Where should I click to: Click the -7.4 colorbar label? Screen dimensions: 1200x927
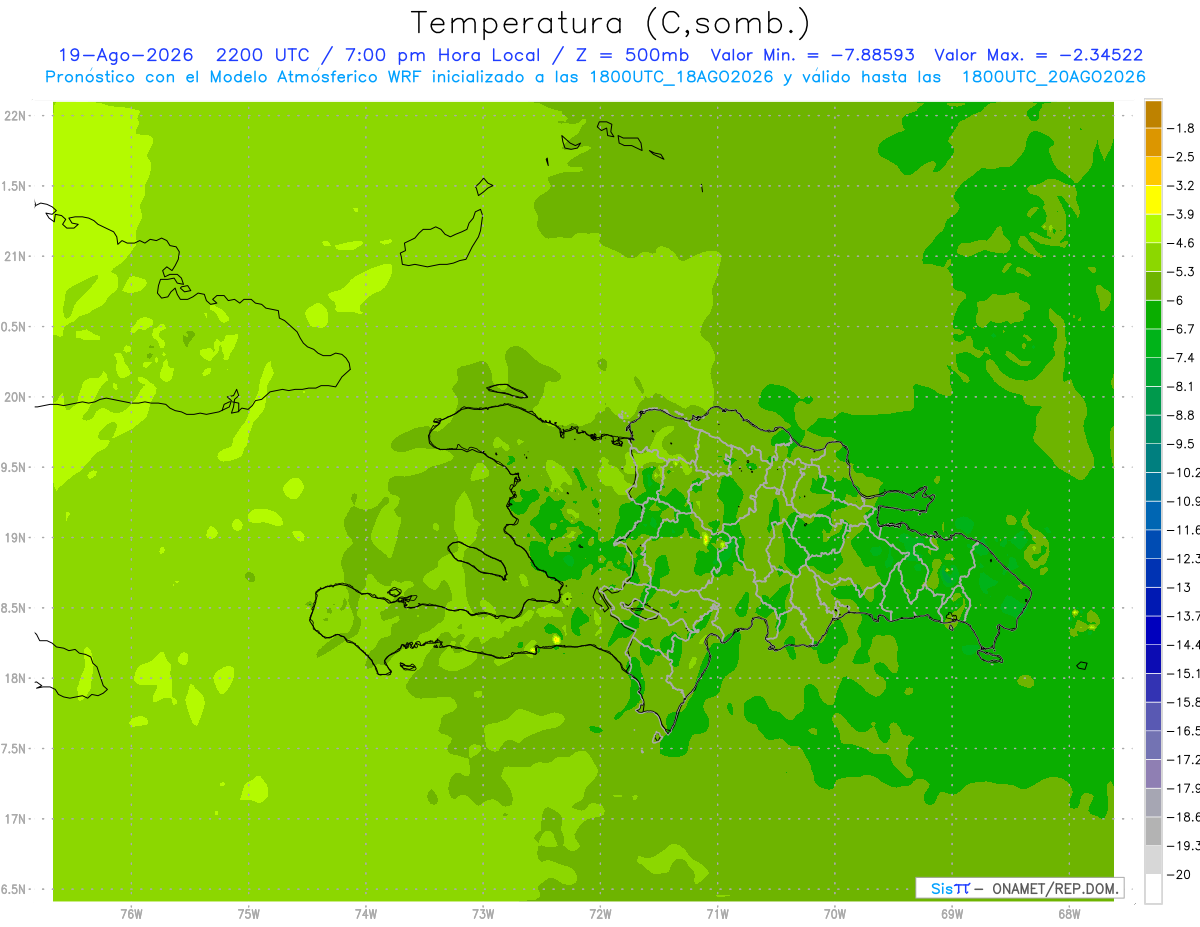pos(1181,357)
